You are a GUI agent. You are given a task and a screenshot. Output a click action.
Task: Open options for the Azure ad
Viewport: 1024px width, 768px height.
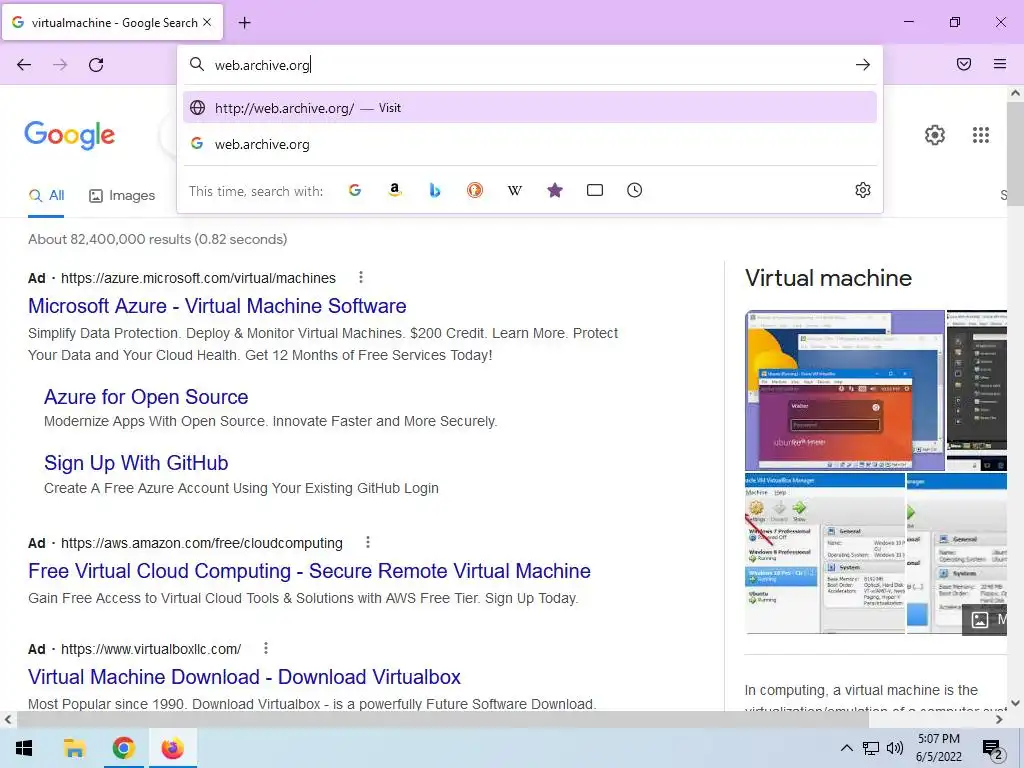point(360,278)
